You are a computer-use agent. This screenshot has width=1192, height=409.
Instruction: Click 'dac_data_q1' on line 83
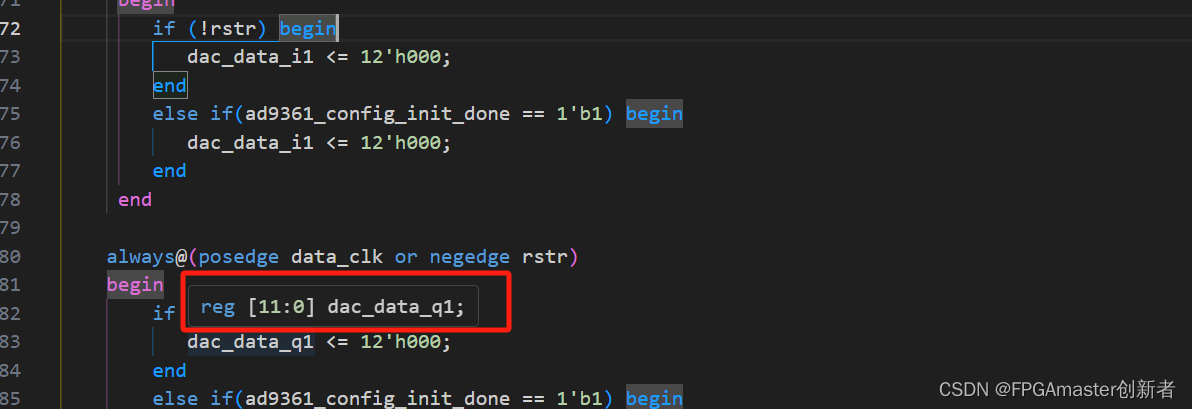click(250, 342)
